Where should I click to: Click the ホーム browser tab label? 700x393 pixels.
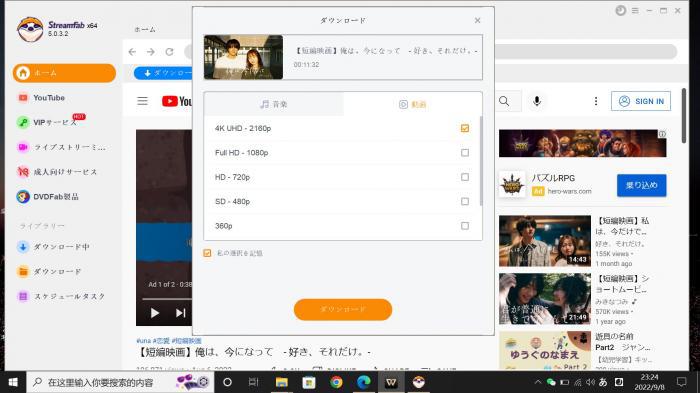(x=145, y=29)
